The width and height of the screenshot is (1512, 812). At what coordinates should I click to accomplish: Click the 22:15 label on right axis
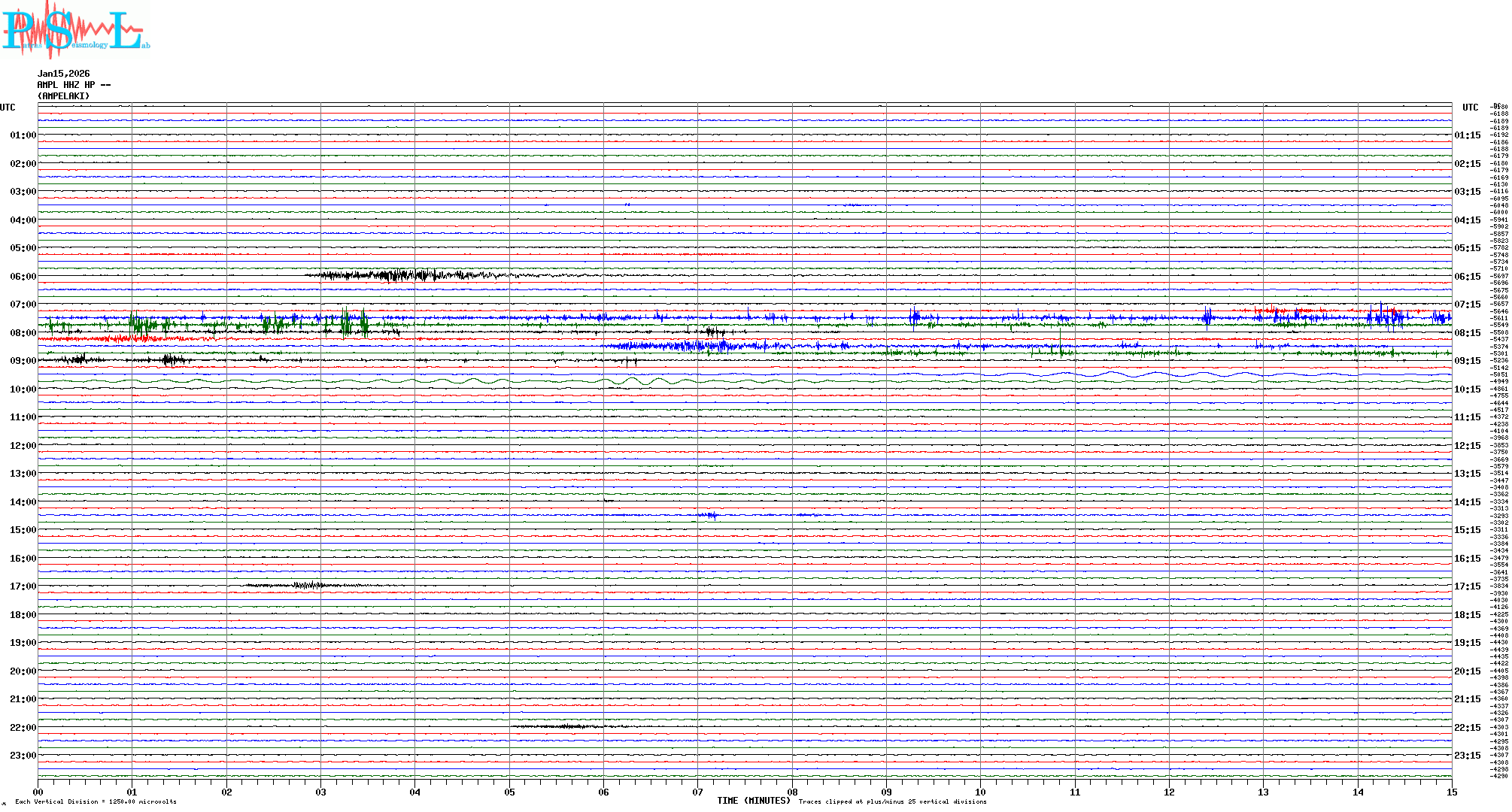coord(1468,728)
